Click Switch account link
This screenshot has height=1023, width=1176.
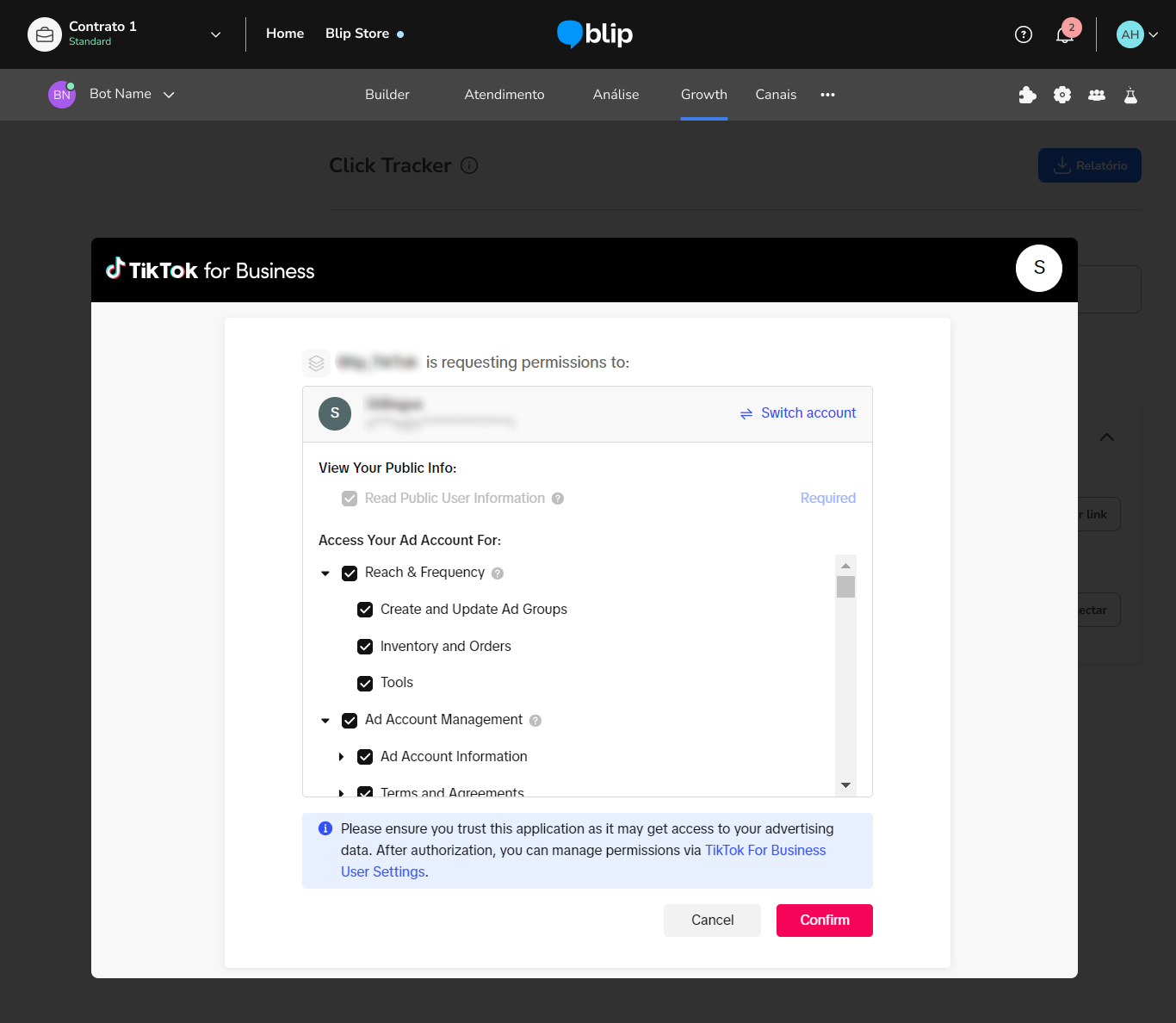click(798, 413)
